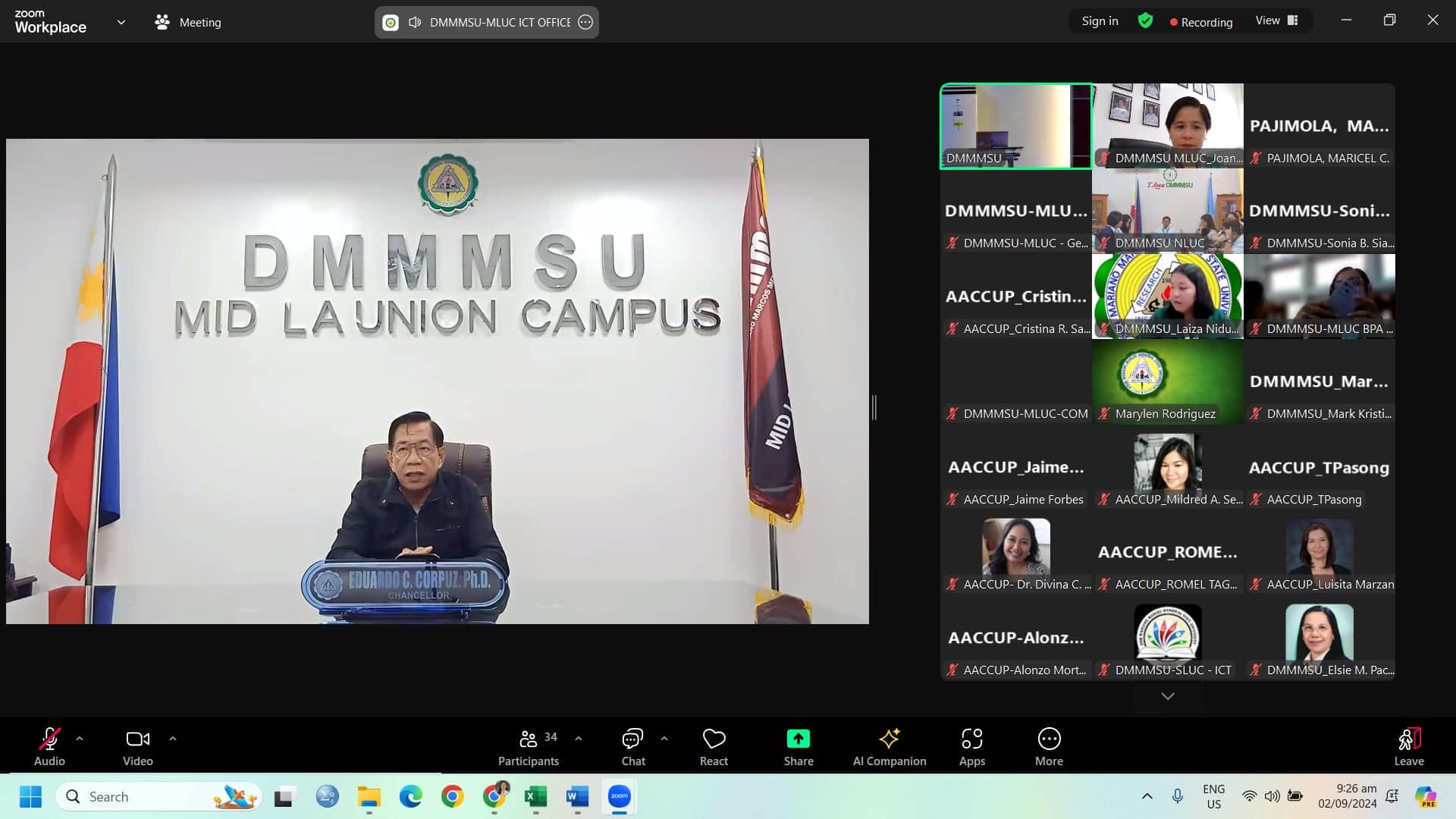
Task: Click the main speaker video of the Chancellor
Action: [x=438, y=381]
